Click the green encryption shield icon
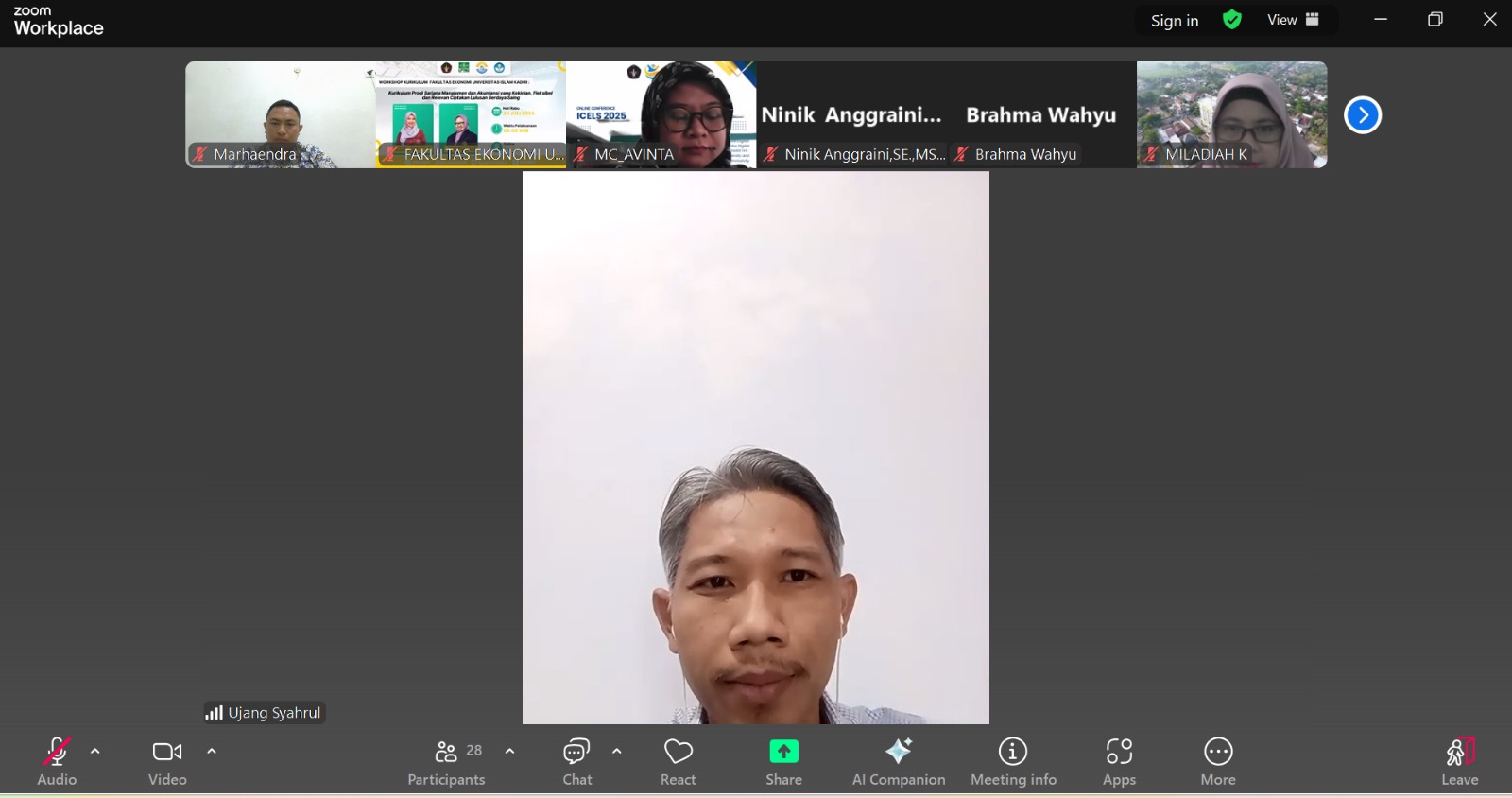This screenshot has height=798, width=1512. click(1232, 20)
